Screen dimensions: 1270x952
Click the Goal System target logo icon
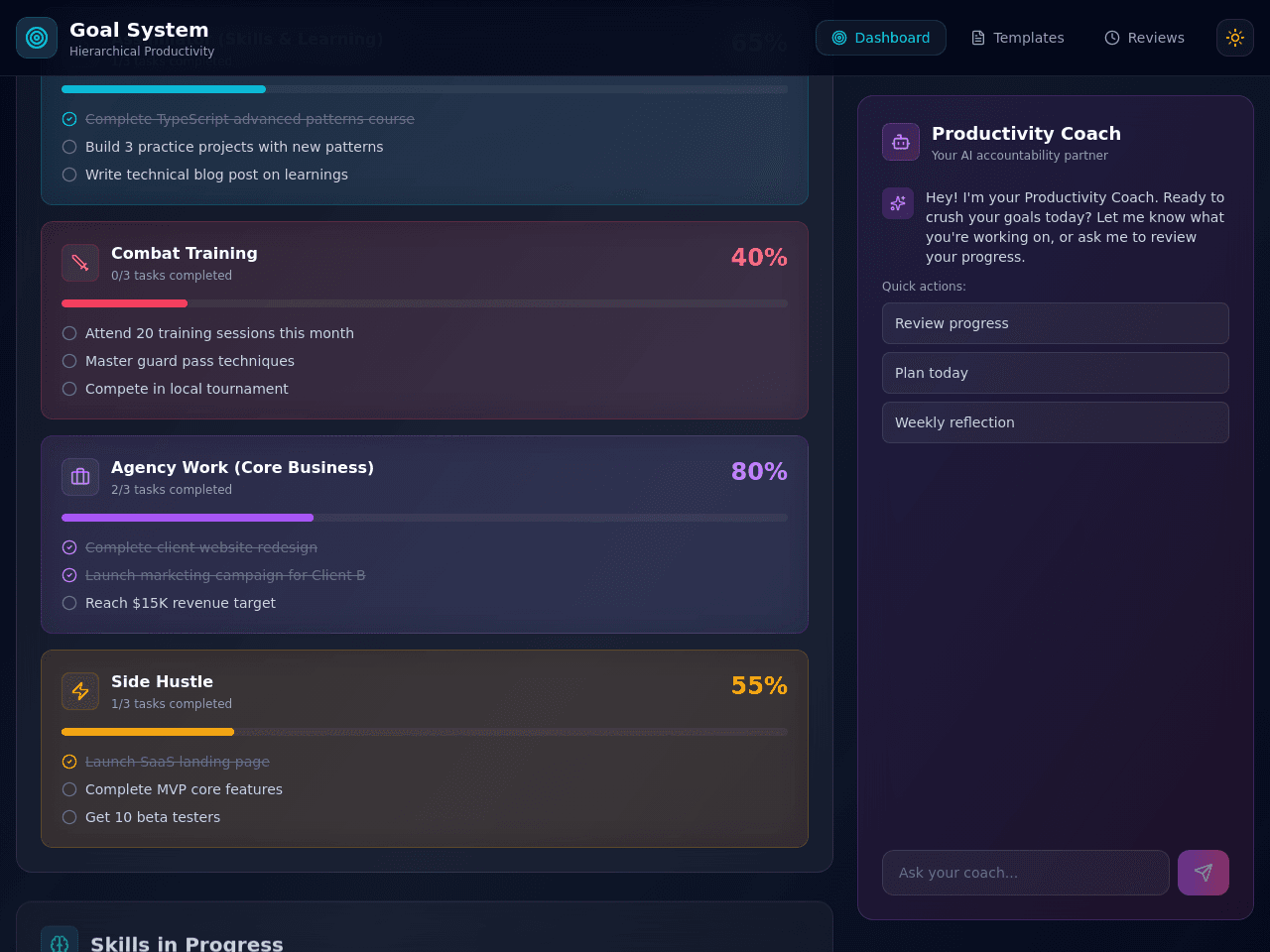tap(37, 38)
